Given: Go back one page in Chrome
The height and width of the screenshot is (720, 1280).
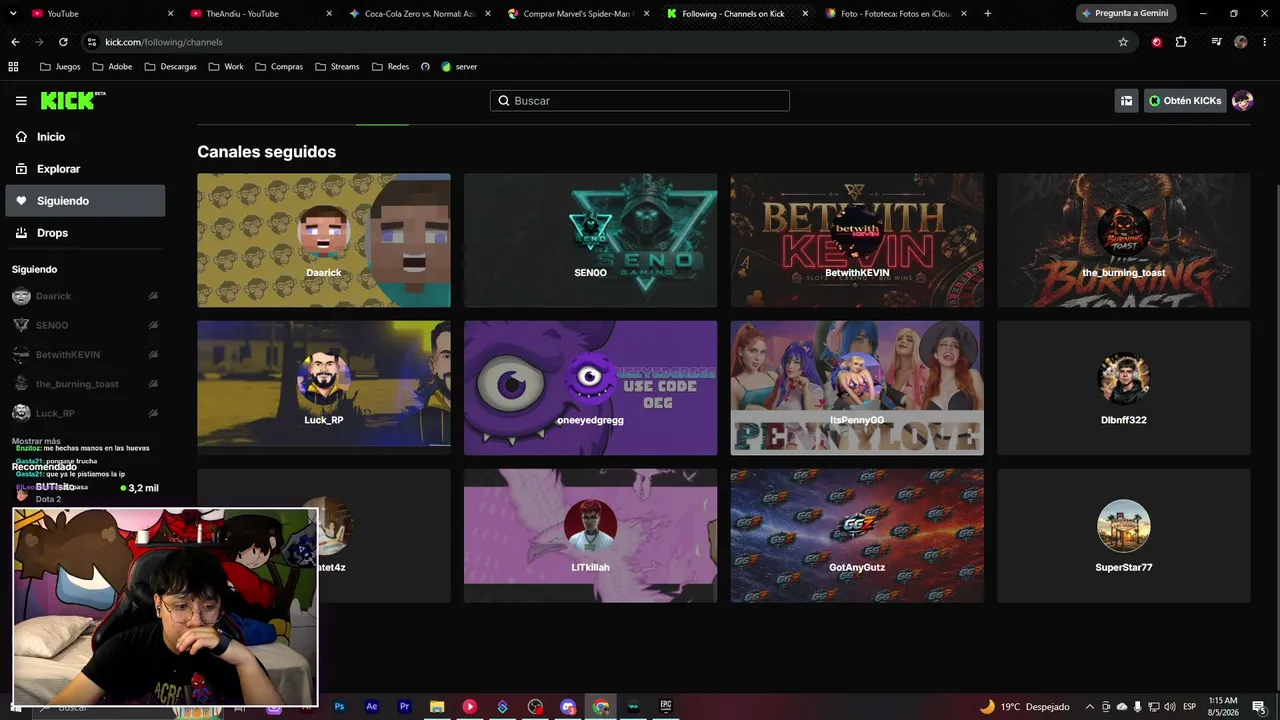Looking at the screenshot, I should [x=15, y=42].
